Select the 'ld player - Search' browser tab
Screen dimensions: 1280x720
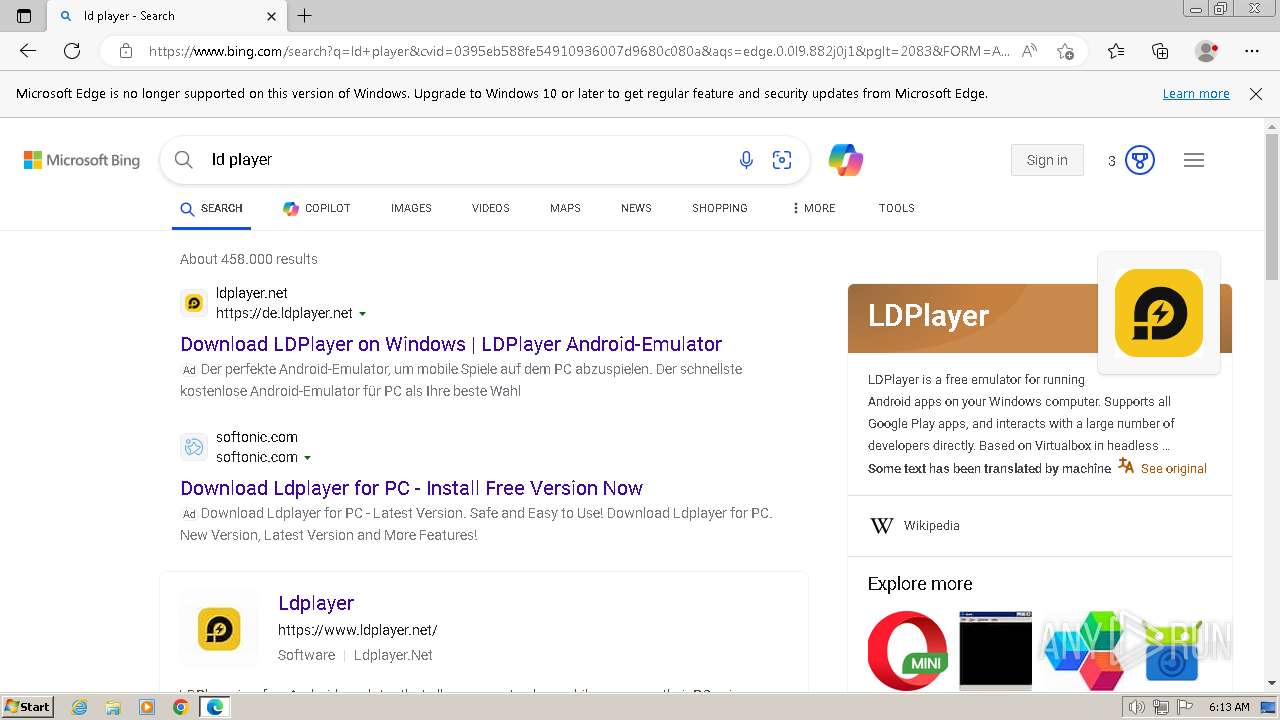coord(165,16)
